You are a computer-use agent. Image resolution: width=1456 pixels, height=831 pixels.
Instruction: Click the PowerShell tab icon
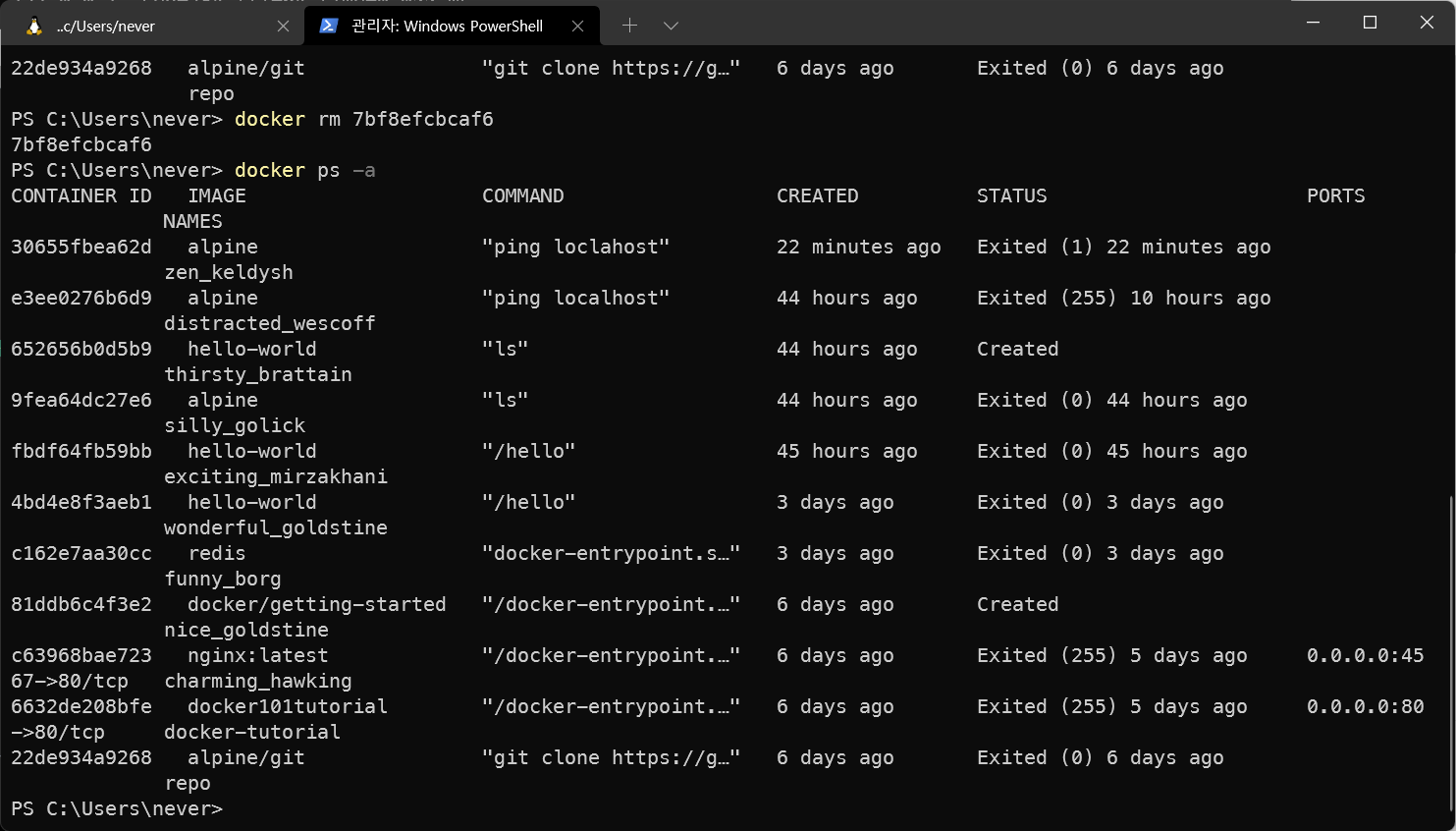tap(330, 26)
